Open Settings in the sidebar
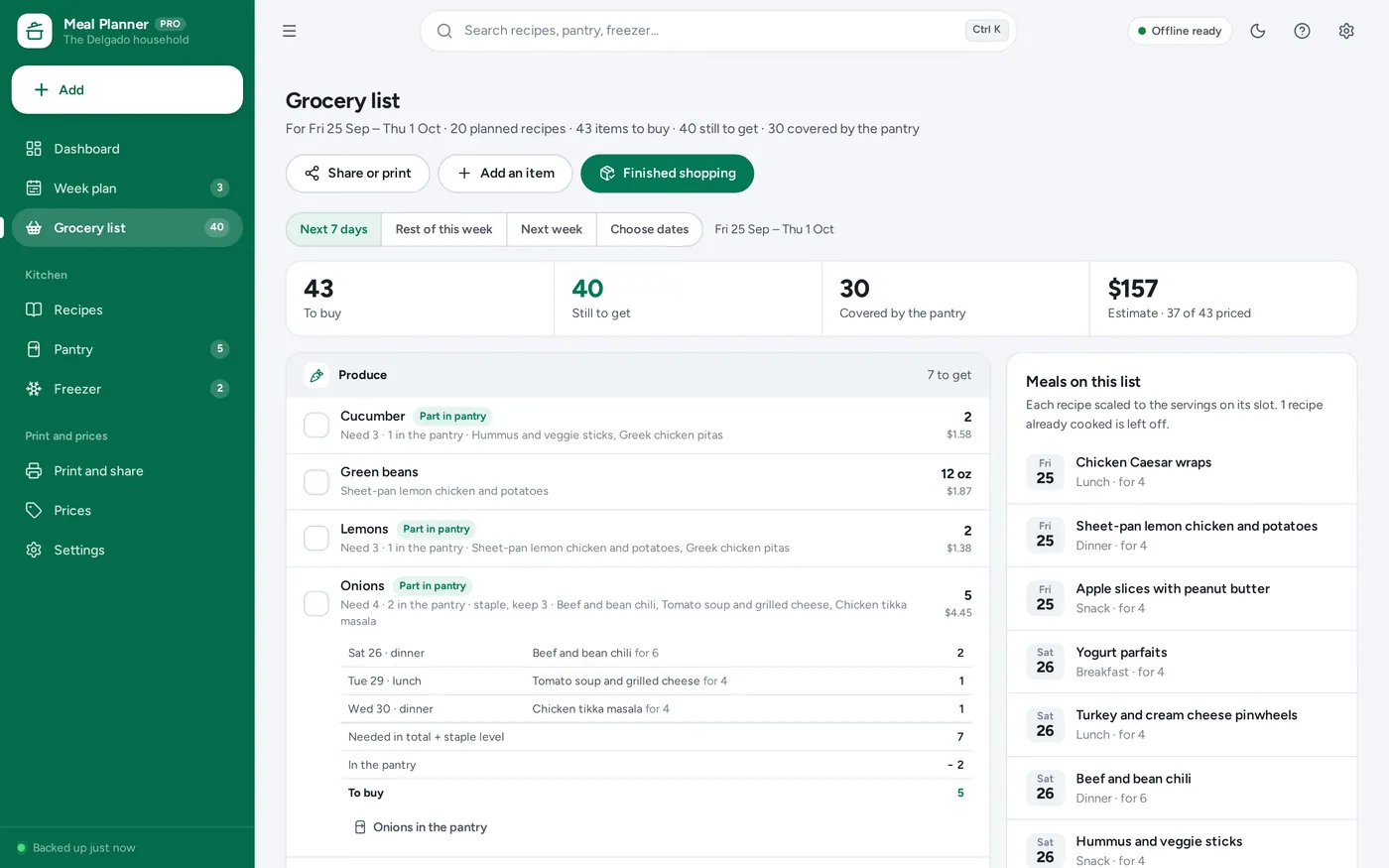Viewport: 1389px width, 868px height. pyautogui.click(x=127, y=551)
